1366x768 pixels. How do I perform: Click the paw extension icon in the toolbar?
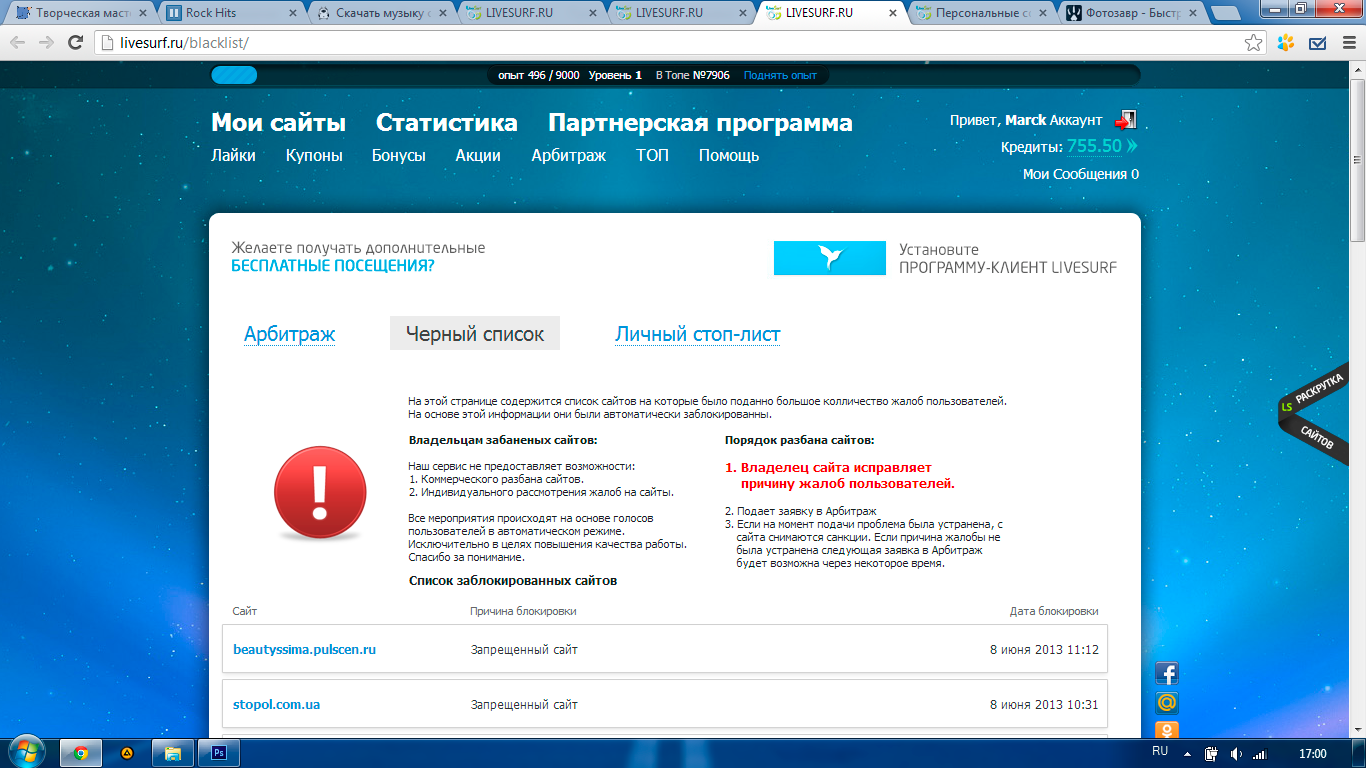1285,43
